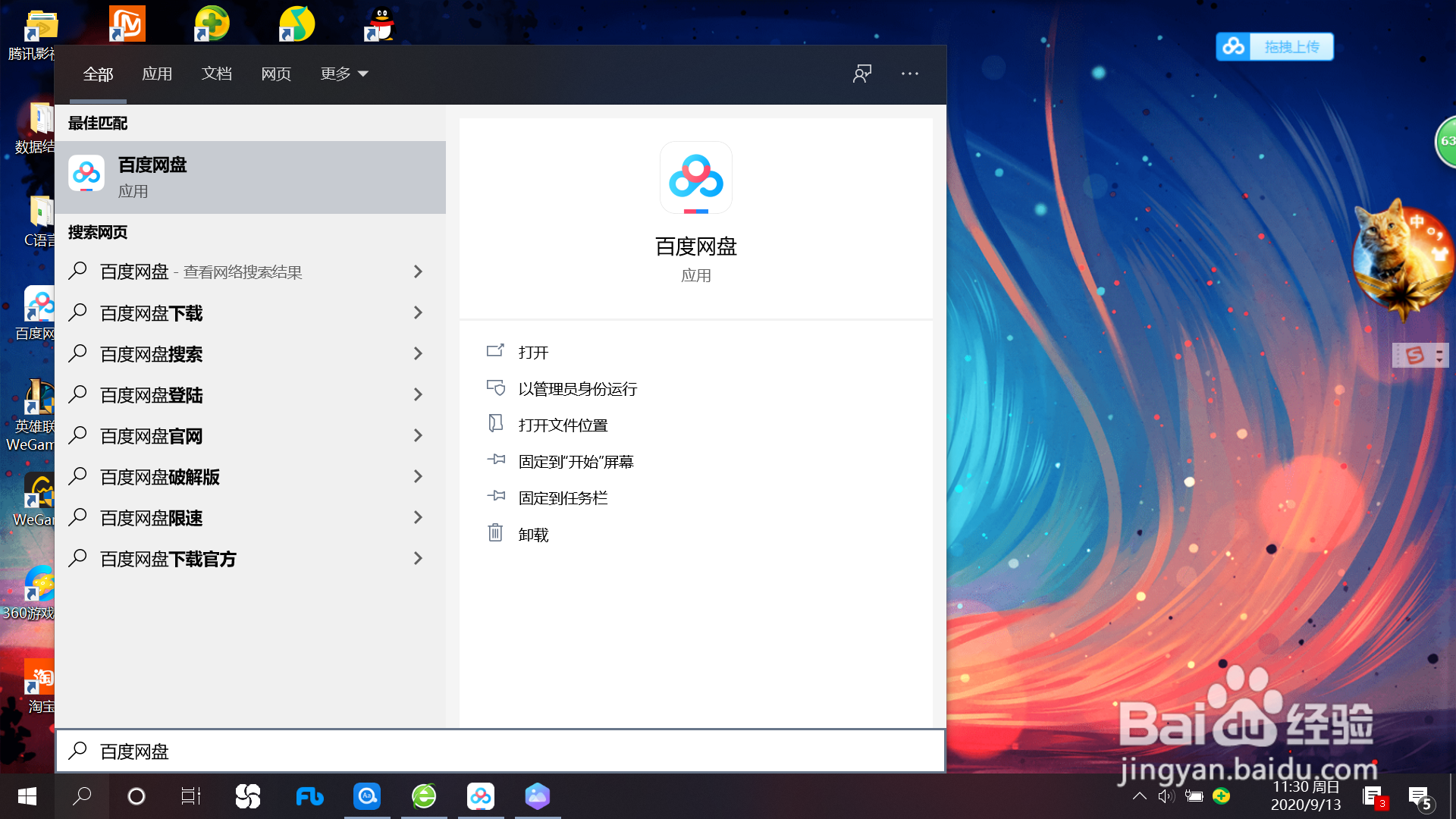The width and height of the screenshot is (1456, 819).
Task: Expand the 百度网盘下载 suggestion arrow
Action: tap(418, 312)
